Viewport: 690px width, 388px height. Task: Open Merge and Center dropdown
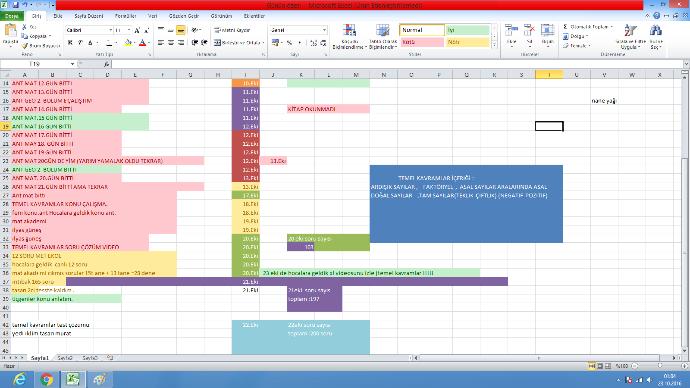click(x=263, y=43)
